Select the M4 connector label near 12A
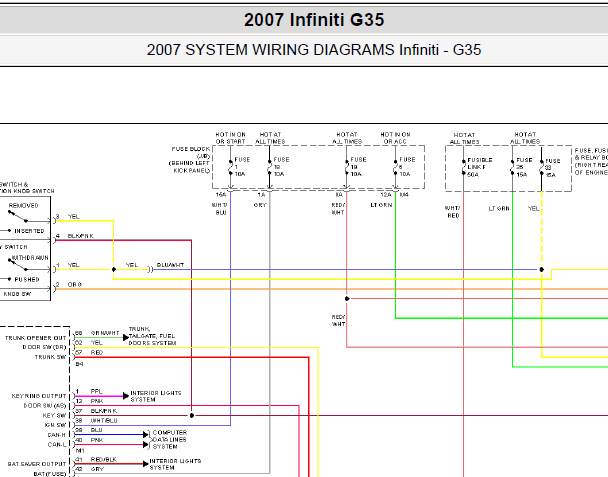 point(404,195)
